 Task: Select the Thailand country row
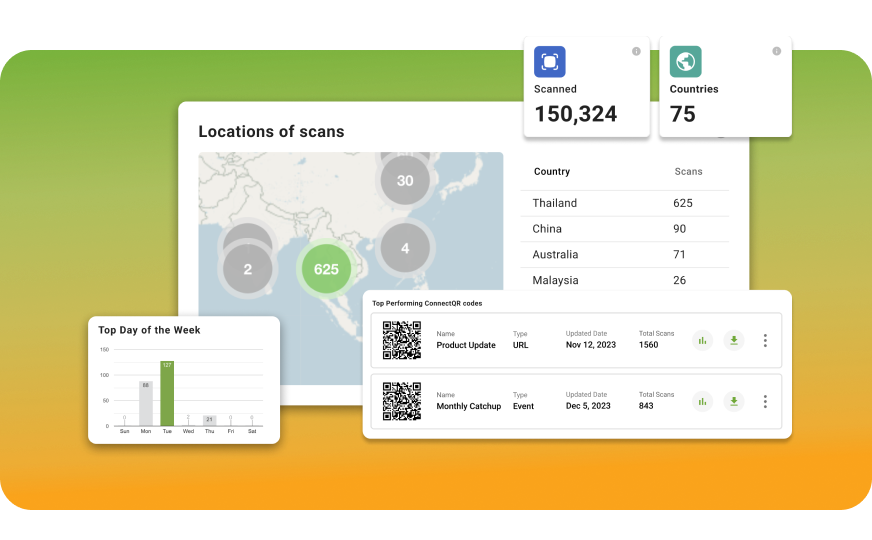[625, 203]
